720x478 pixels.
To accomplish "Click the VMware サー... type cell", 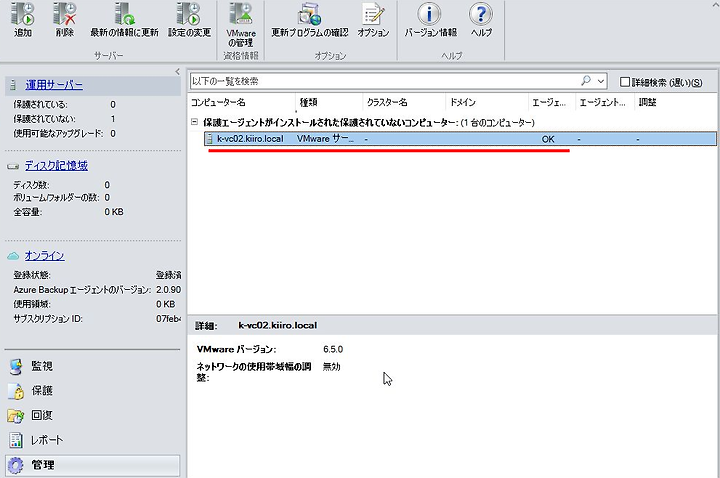I will click(x=326, y=139).
